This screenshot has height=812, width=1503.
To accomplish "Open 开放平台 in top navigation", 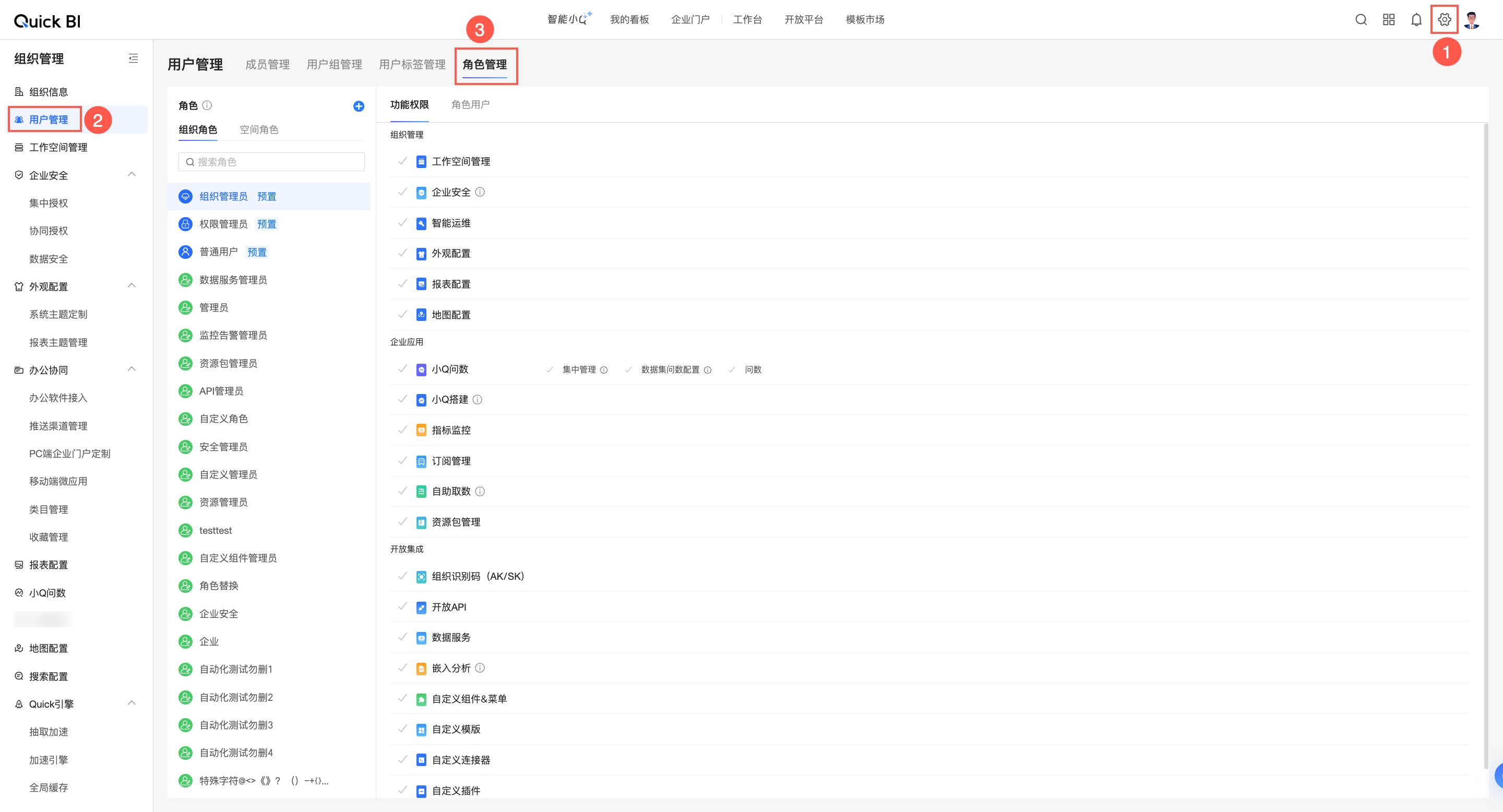I will (x=804, y=20).
